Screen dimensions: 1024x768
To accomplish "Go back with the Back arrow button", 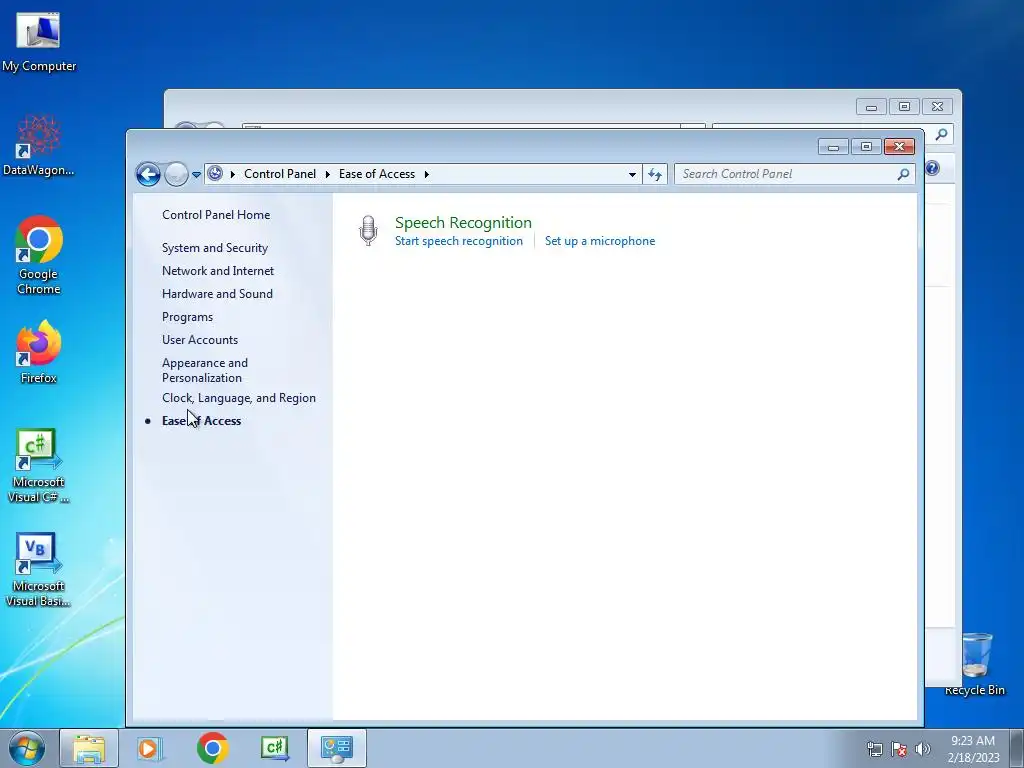I will coord(148,174).
